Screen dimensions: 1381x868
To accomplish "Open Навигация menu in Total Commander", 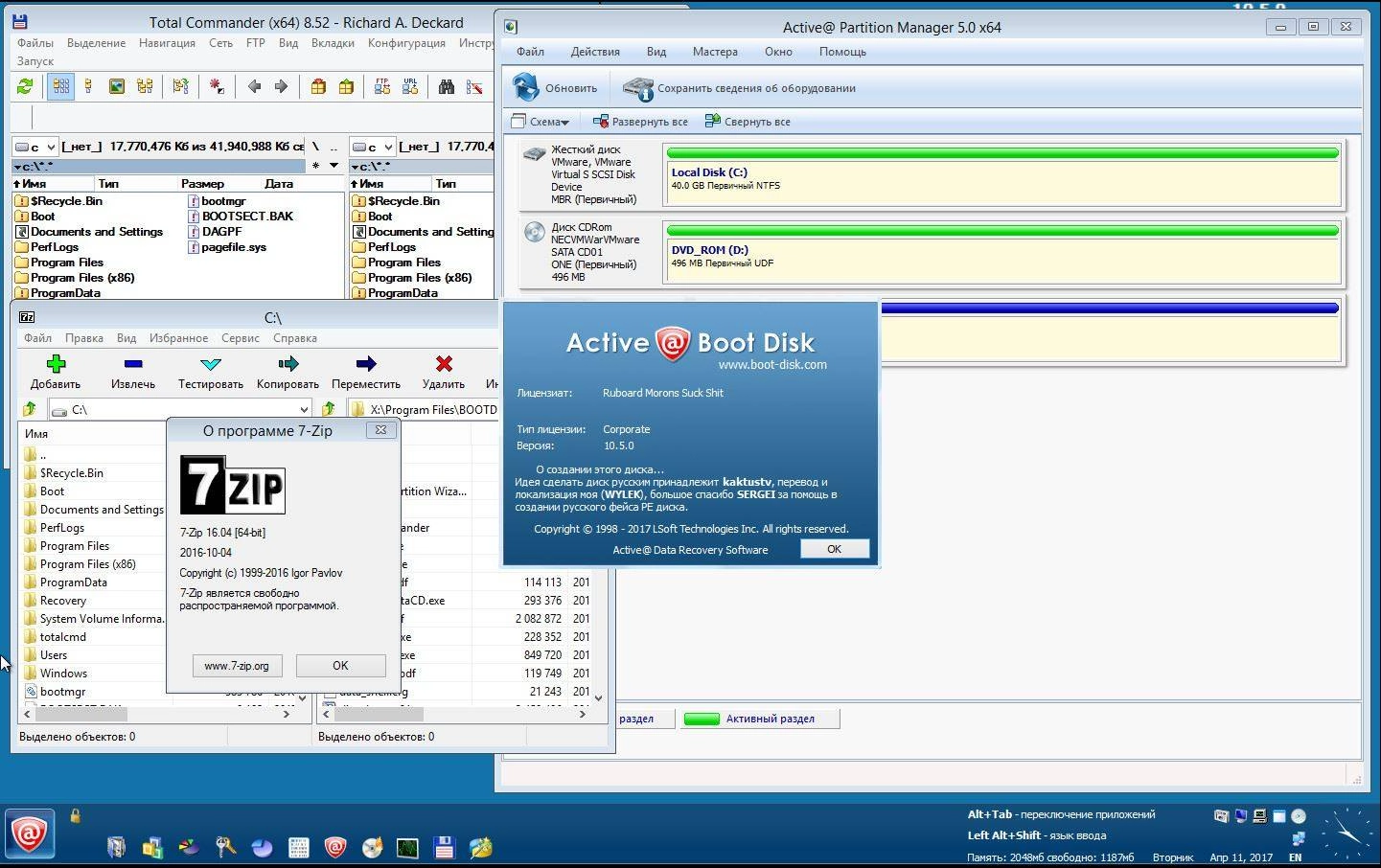I will pyautogui.click(x=167, y=43).
